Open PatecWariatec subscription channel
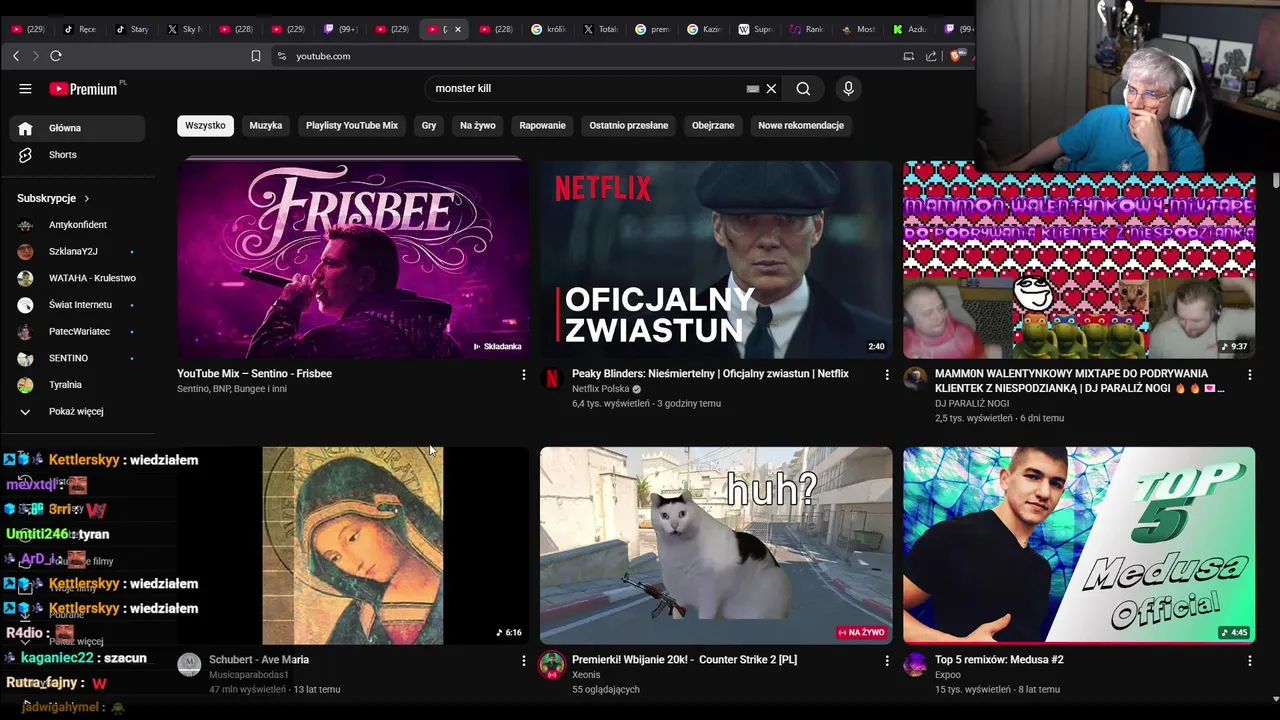 click(x=77, y=331)
